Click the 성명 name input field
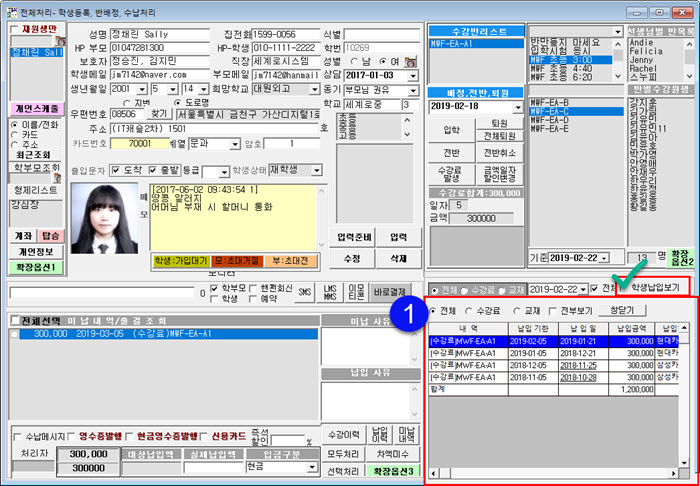The height and width of the screenshot is (486, 700). coord(160,35)
